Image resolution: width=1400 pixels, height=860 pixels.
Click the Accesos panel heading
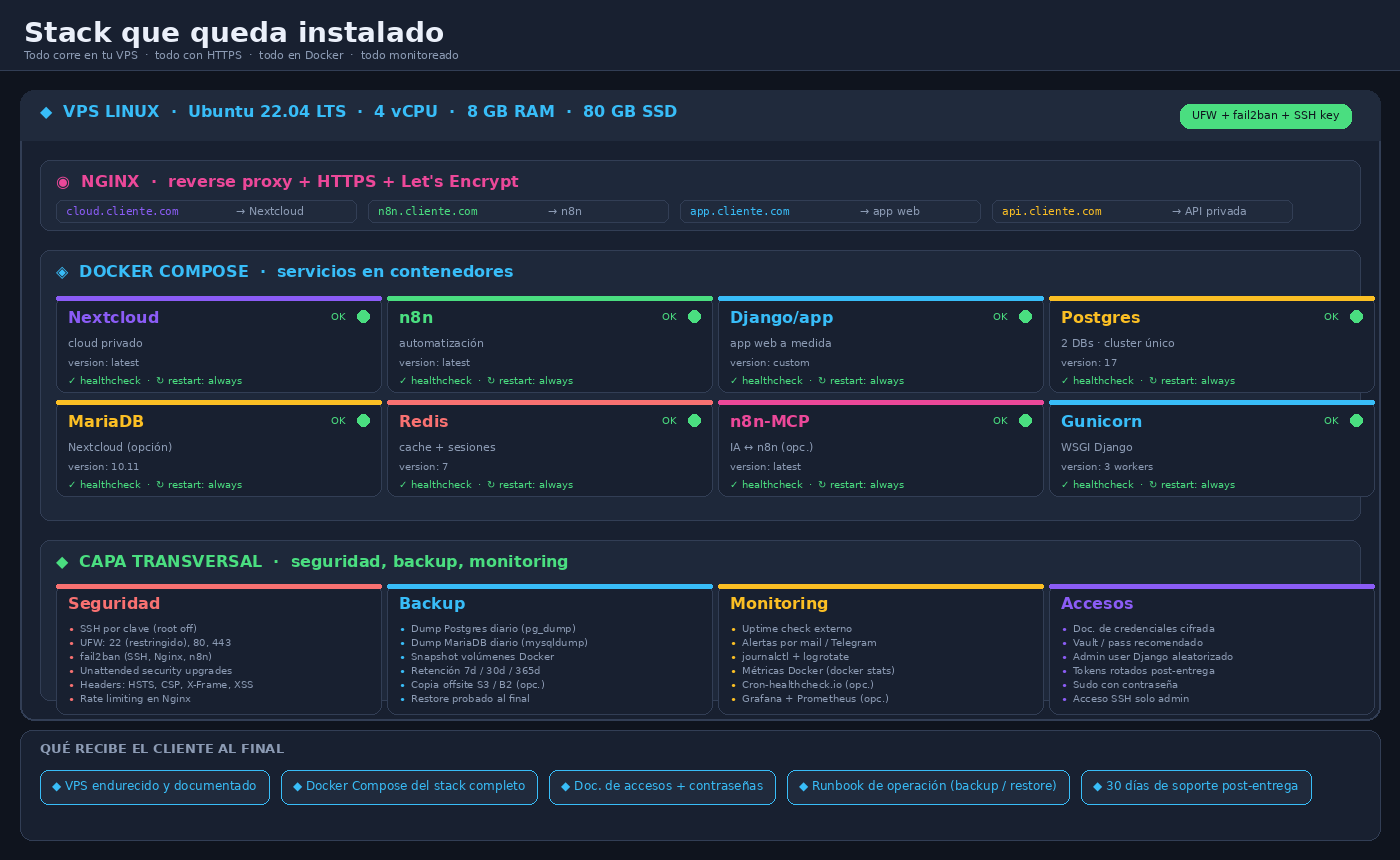tap(1097, 604)
